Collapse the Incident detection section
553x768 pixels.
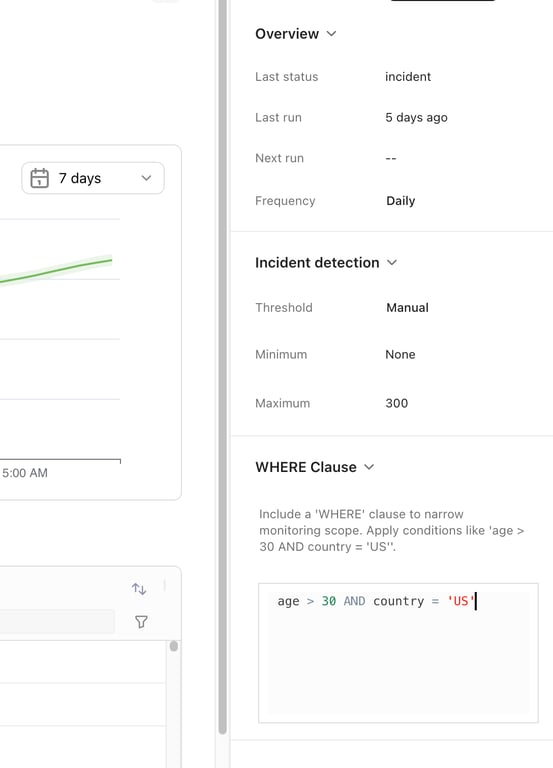pyautogui.click(x=392, y=263)
